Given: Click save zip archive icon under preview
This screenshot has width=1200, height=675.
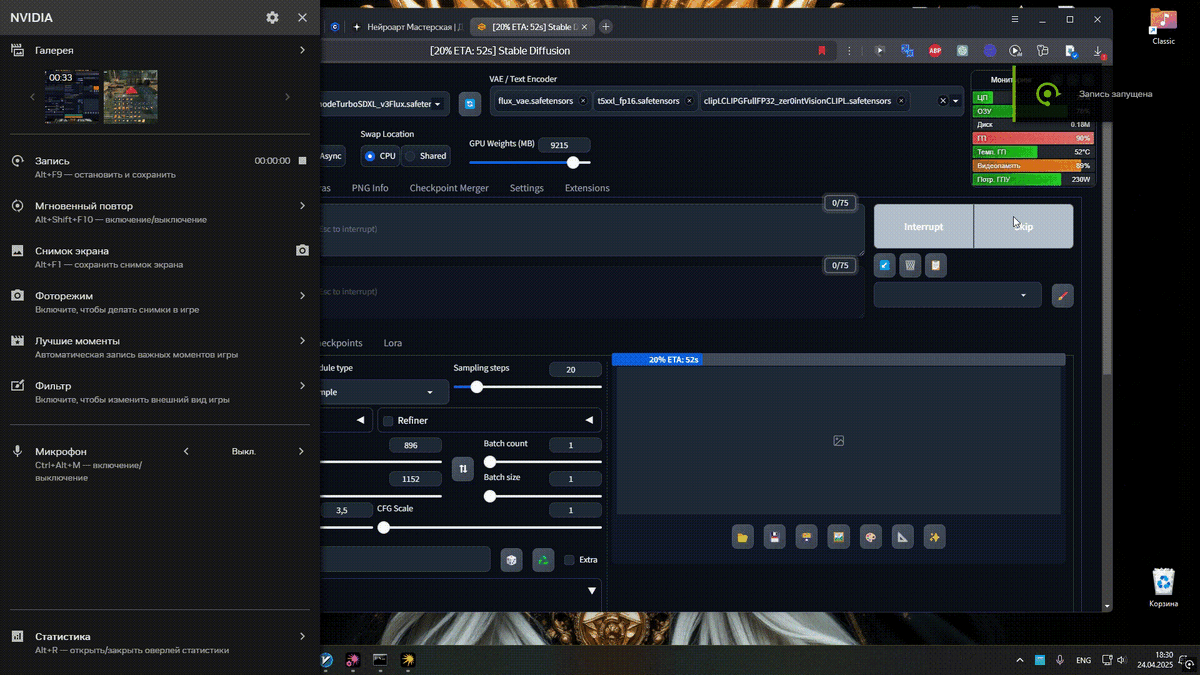Looking at the screenshot, I should click(x=806, y=537).
